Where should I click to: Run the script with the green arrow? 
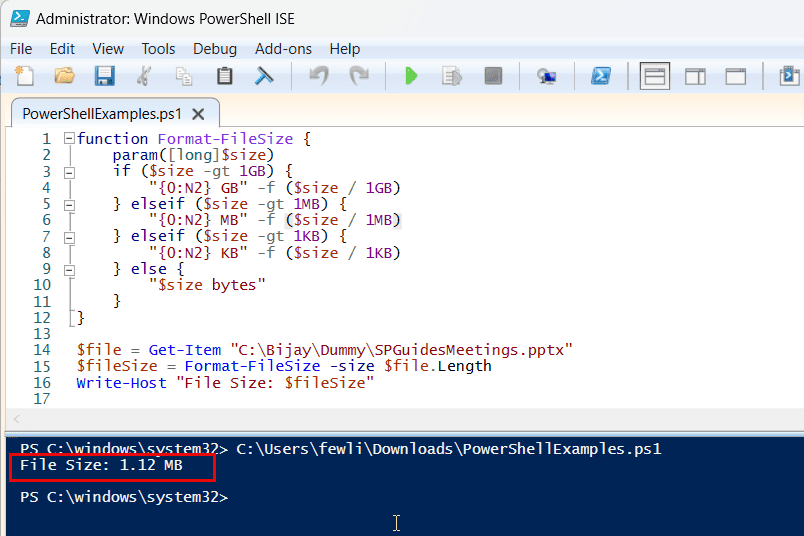click(x=411, y=76)
